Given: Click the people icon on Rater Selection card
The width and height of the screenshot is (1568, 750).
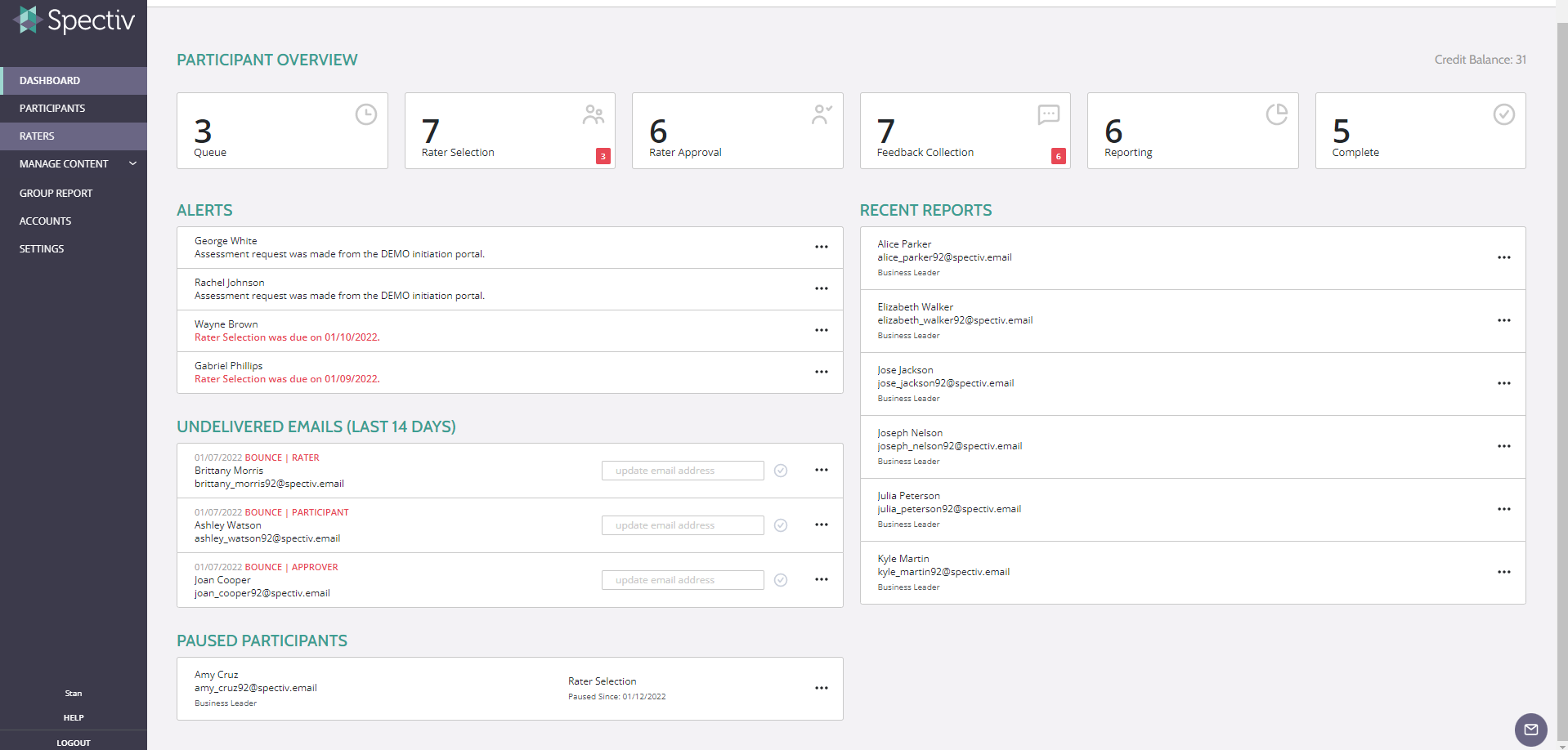Looking at the screenshot, I should (593, 114).
